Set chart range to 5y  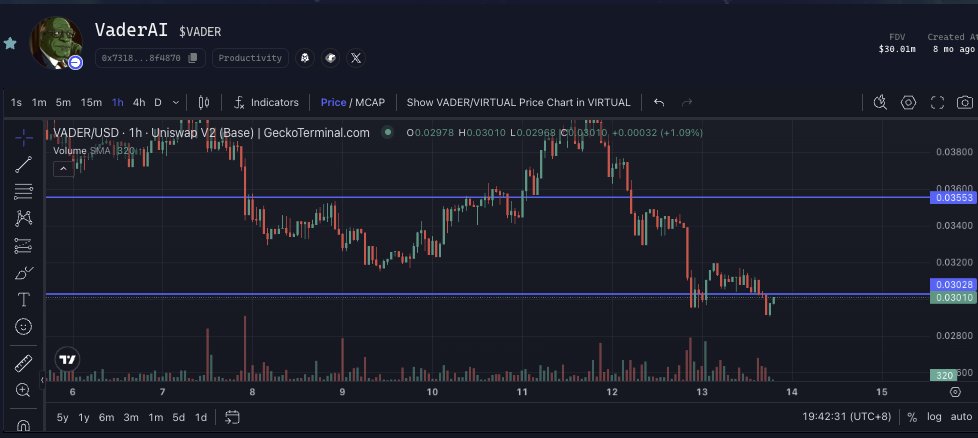click(x=62, y=417)
